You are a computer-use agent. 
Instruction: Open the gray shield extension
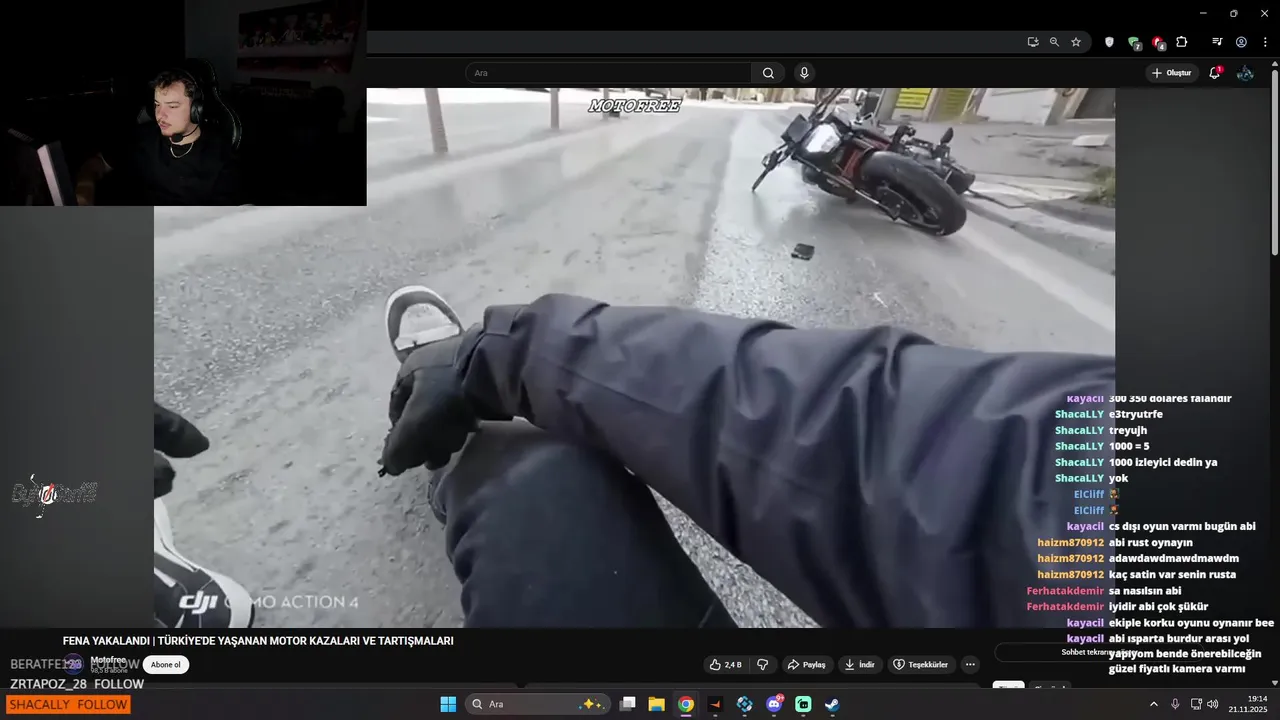[1109, 42]
